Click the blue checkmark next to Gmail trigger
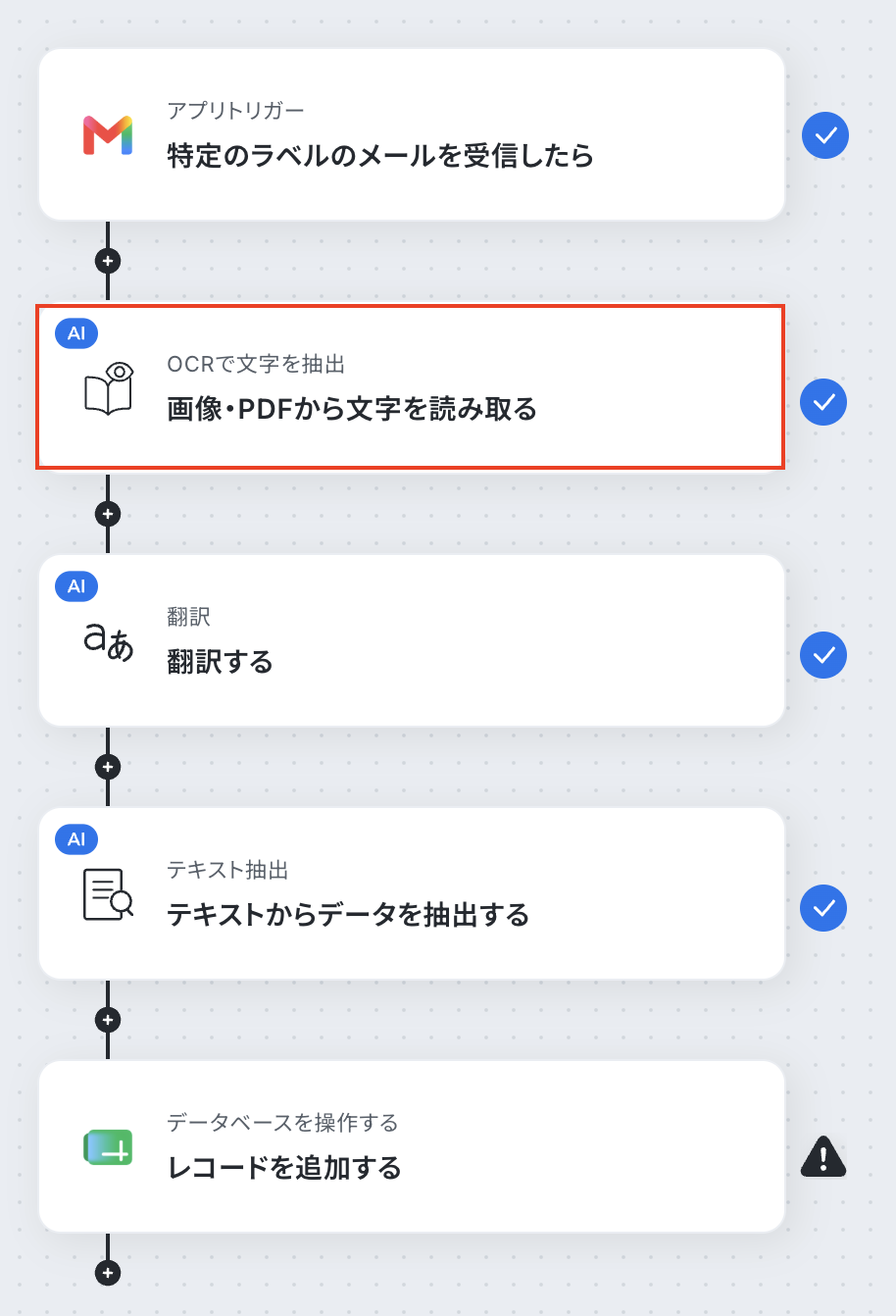 pos(825,135)
